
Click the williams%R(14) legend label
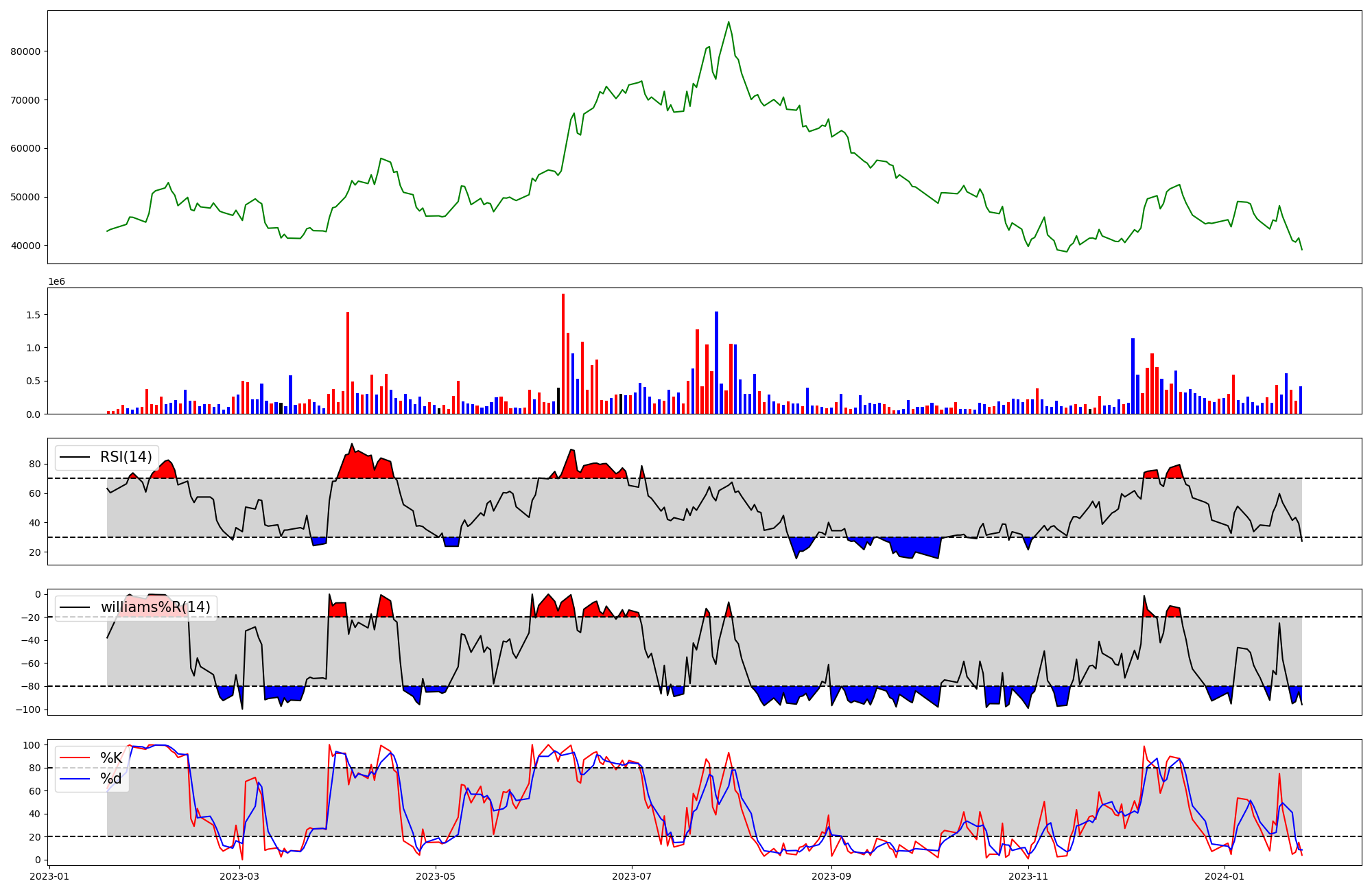[x=156, y=607]
